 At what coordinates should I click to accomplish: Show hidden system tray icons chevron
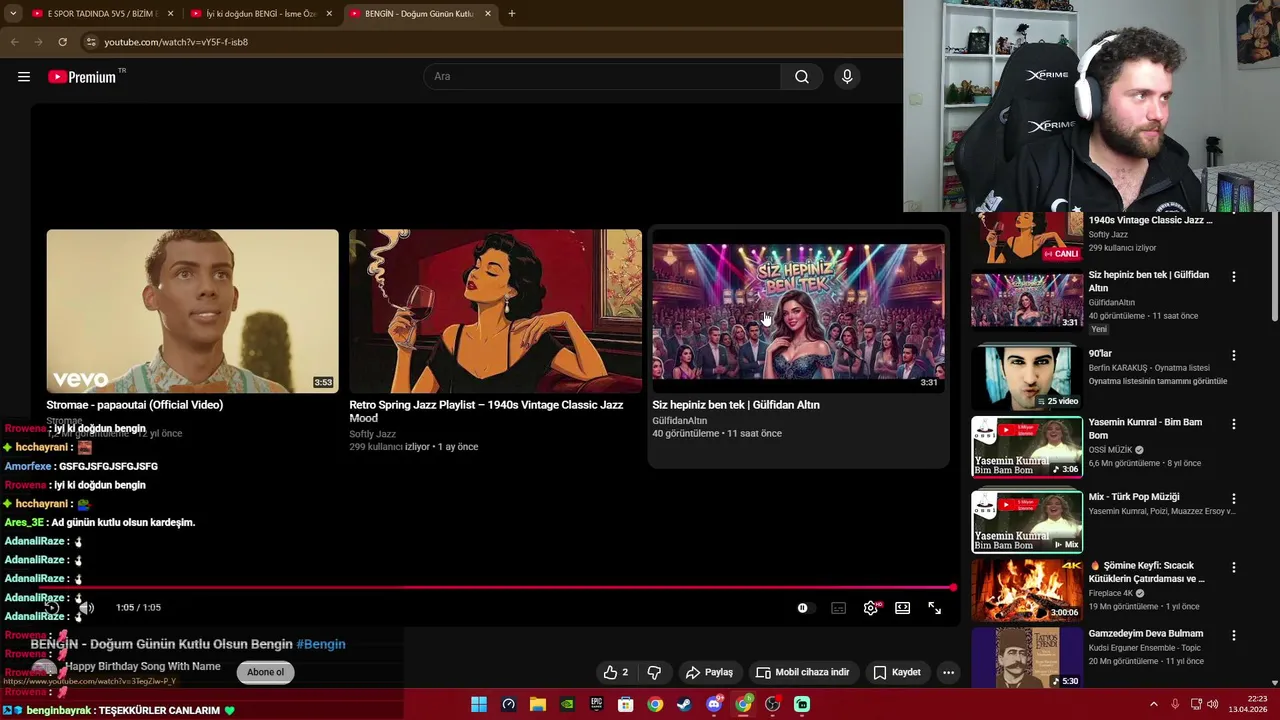pyautogui.click(x=1153, y=704)
